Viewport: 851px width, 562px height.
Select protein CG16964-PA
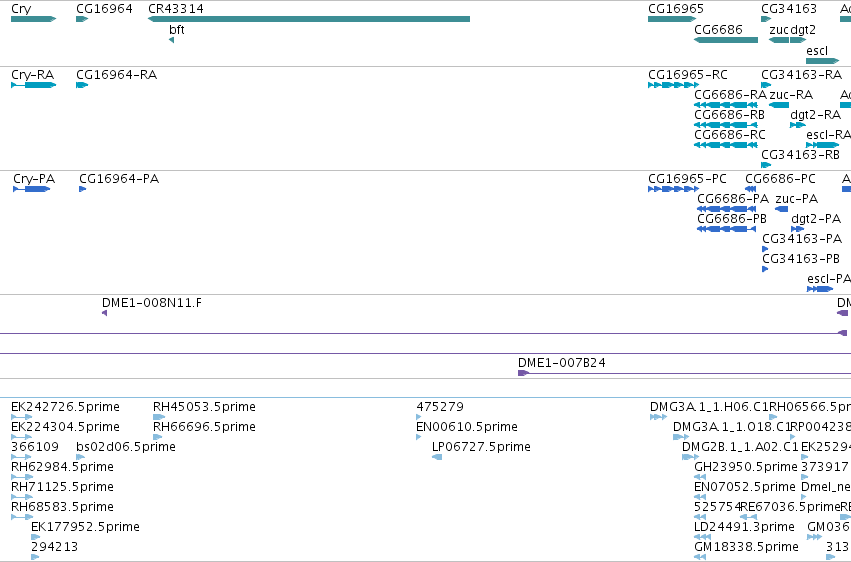point(119,179)
